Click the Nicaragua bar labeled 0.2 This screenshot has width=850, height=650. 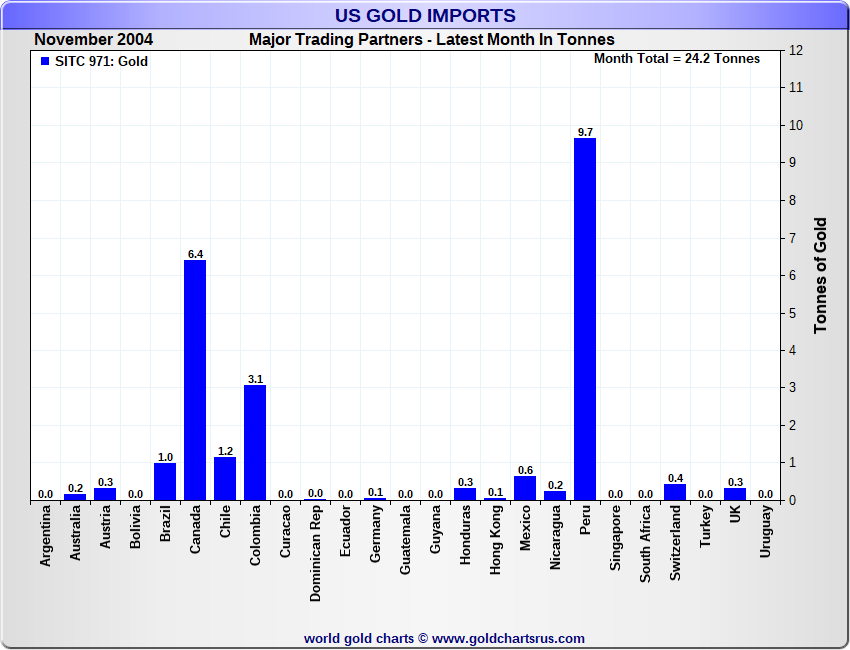pyautogui.click(x=555, y=495)
